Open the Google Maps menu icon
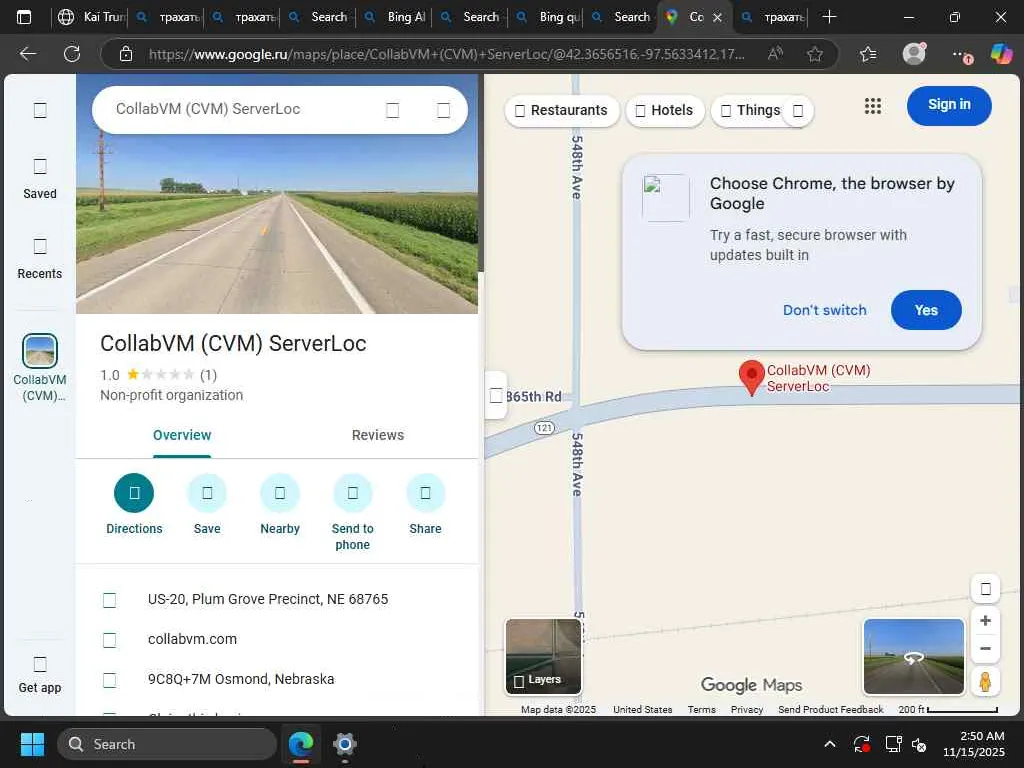The height and width of the screenshot is (768, 1024). (40, 110)
